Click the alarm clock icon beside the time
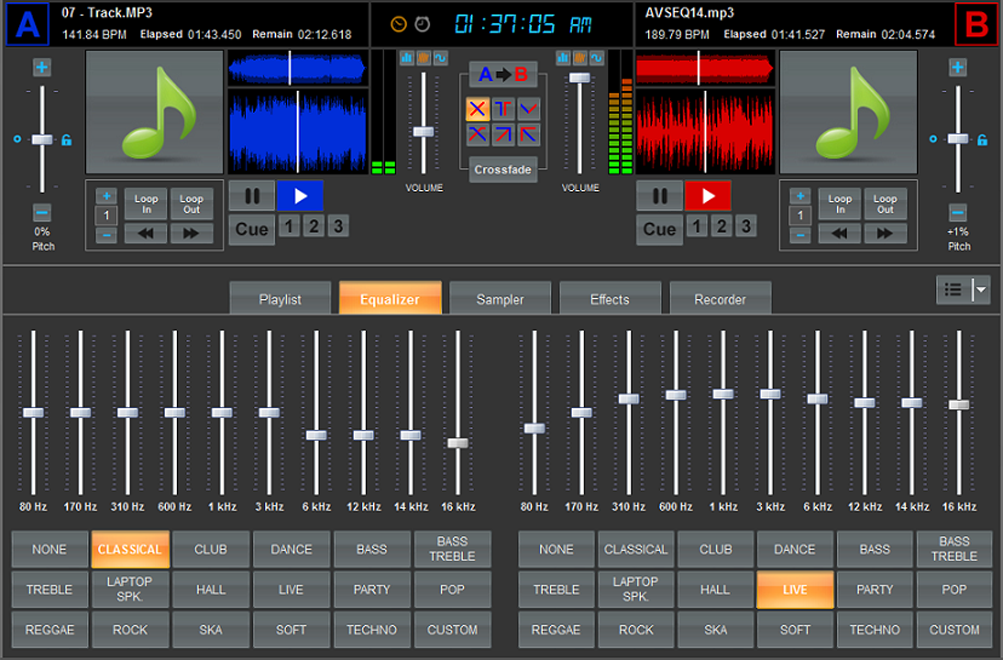This screenshot has width=1003, height=660. (423, 24)
